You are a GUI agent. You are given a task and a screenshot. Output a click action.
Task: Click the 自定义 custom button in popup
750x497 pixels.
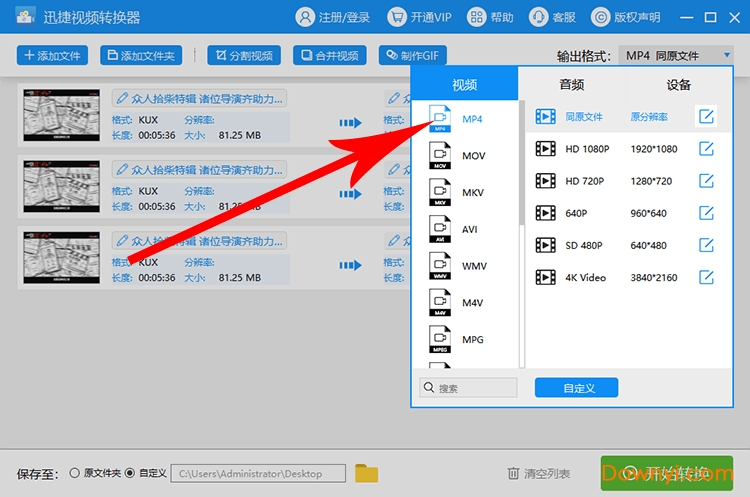(x=576, y=387)
